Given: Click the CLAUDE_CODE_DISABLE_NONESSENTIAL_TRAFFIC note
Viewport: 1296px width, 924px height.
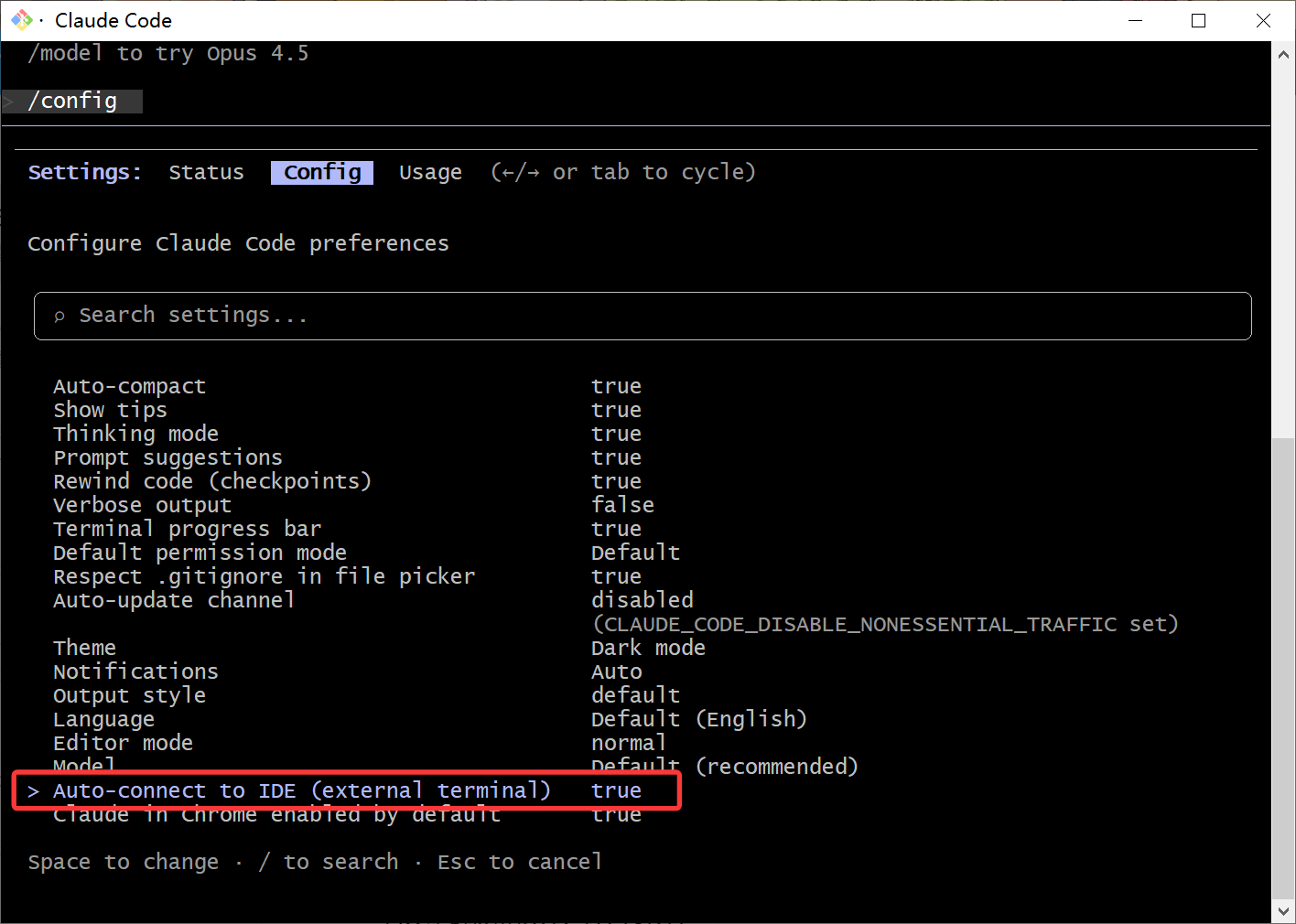Looking at the screenshot, I should [885, 624].
